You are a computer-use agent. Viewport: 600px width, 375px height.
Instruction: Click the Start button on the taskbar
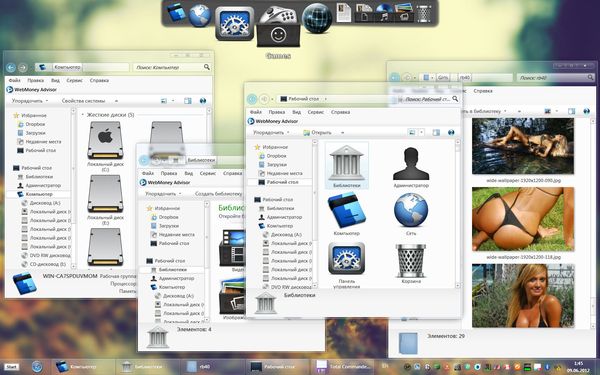click(11, 367)
